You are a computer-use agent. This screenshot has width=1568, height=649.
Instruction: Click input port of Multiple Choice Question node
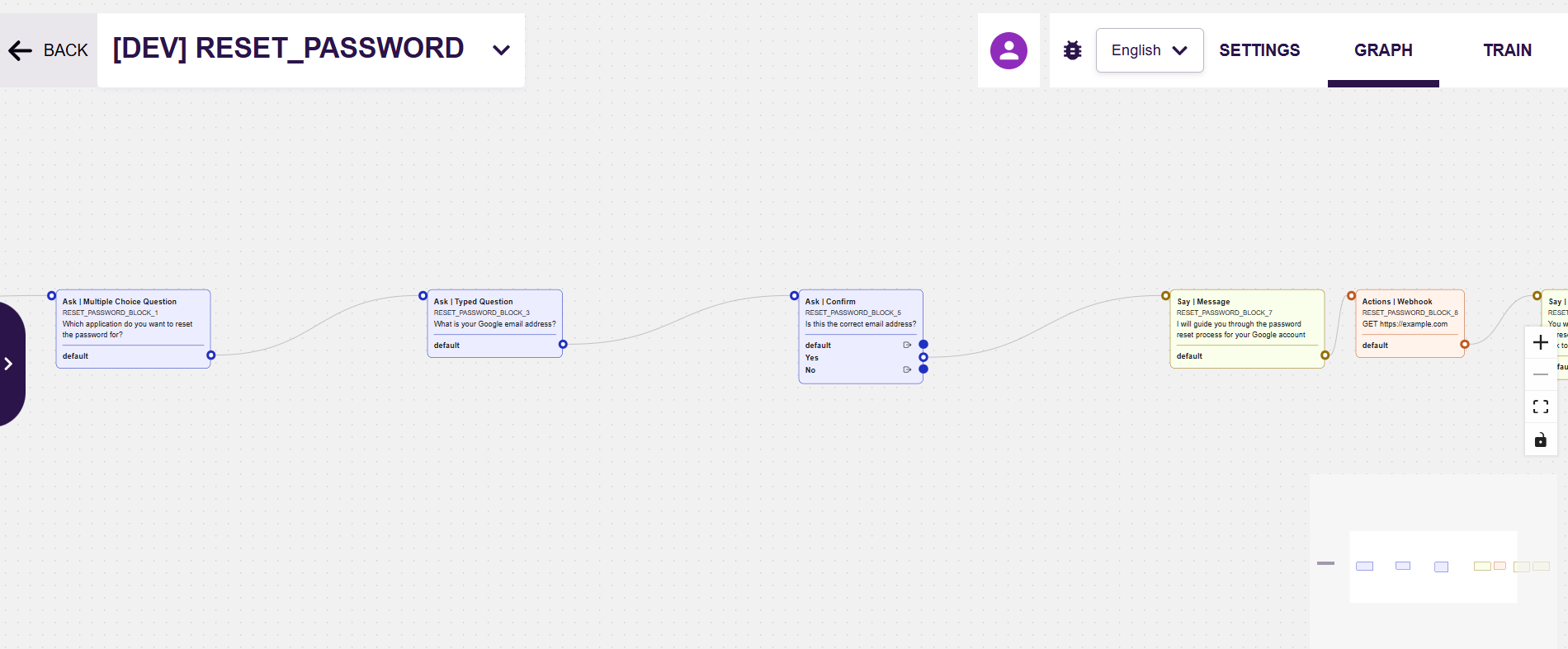pos(52,295)
